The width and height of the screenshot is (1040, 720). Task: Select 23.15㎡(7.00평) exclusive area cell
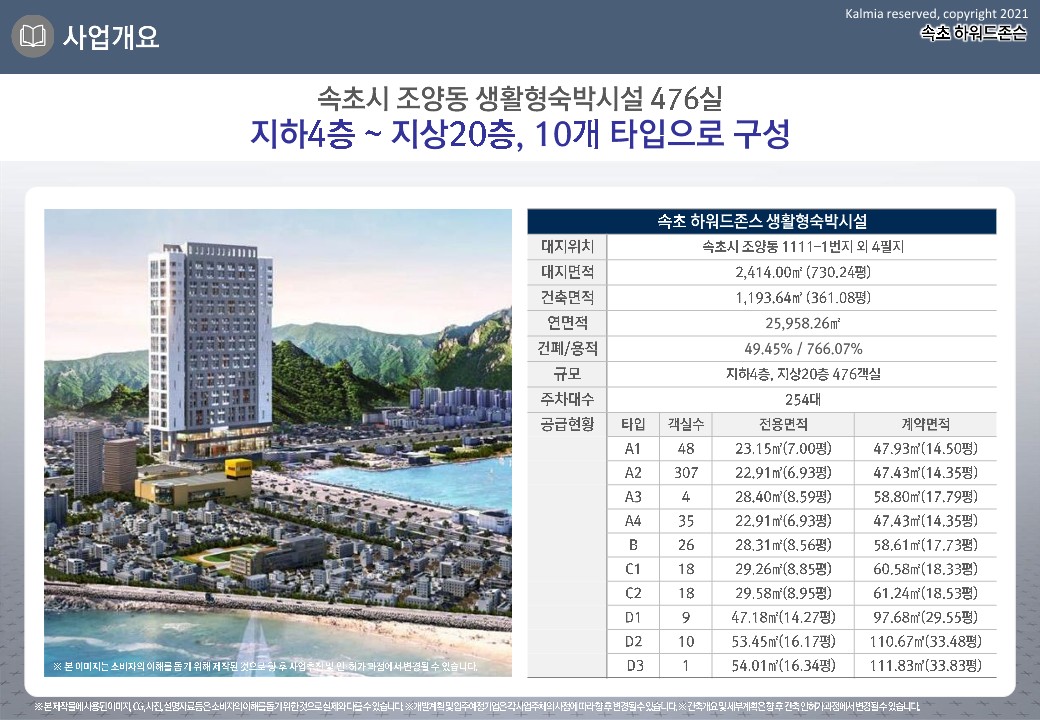point(783,449)
